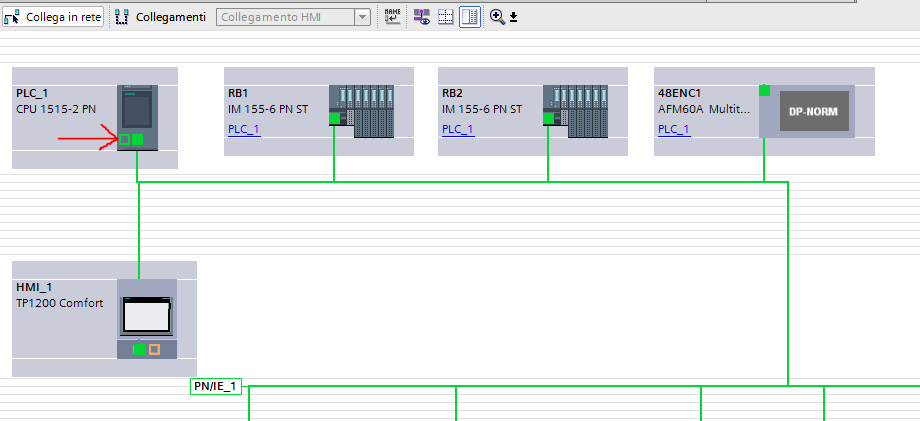The height and width of the screenshot is (421, 920).
Task: Click the green PN port on RB2
Action: click(x=549, y=118)
